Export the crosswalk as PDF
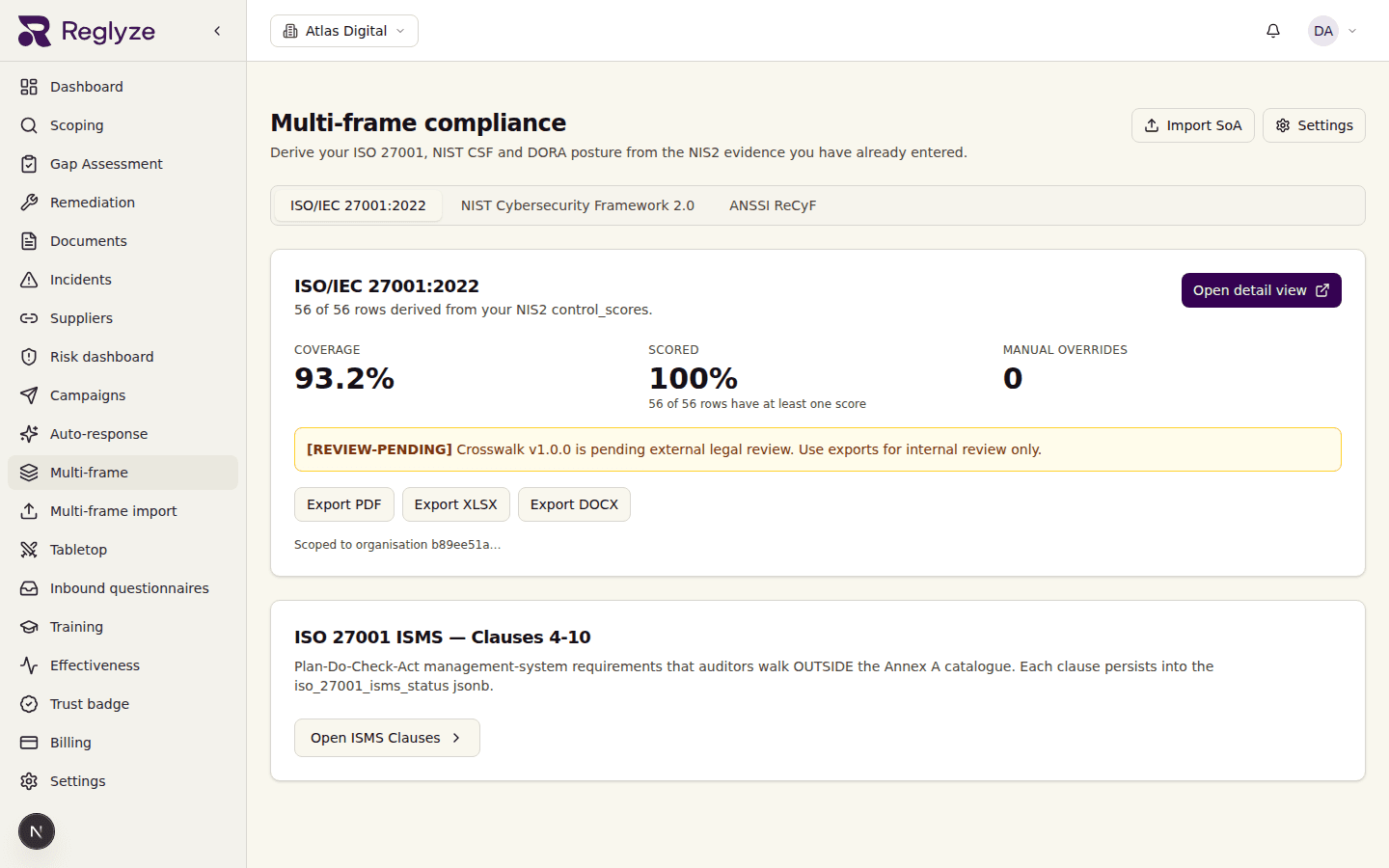Screen dimensions: 1389x868 tap(344, 504)
